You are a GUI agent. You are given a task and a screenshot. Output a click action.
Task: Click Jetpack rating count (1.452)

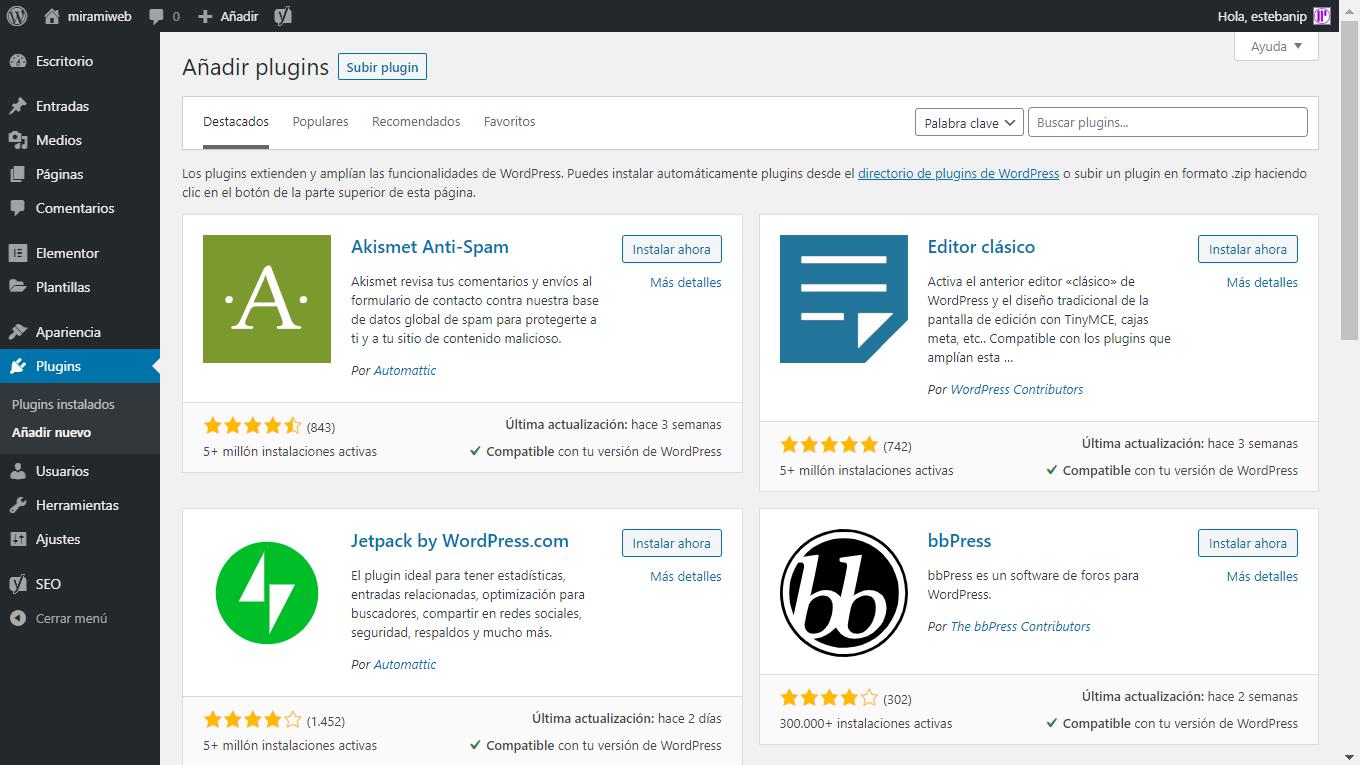pyautogui.click(x=326, y=721)
